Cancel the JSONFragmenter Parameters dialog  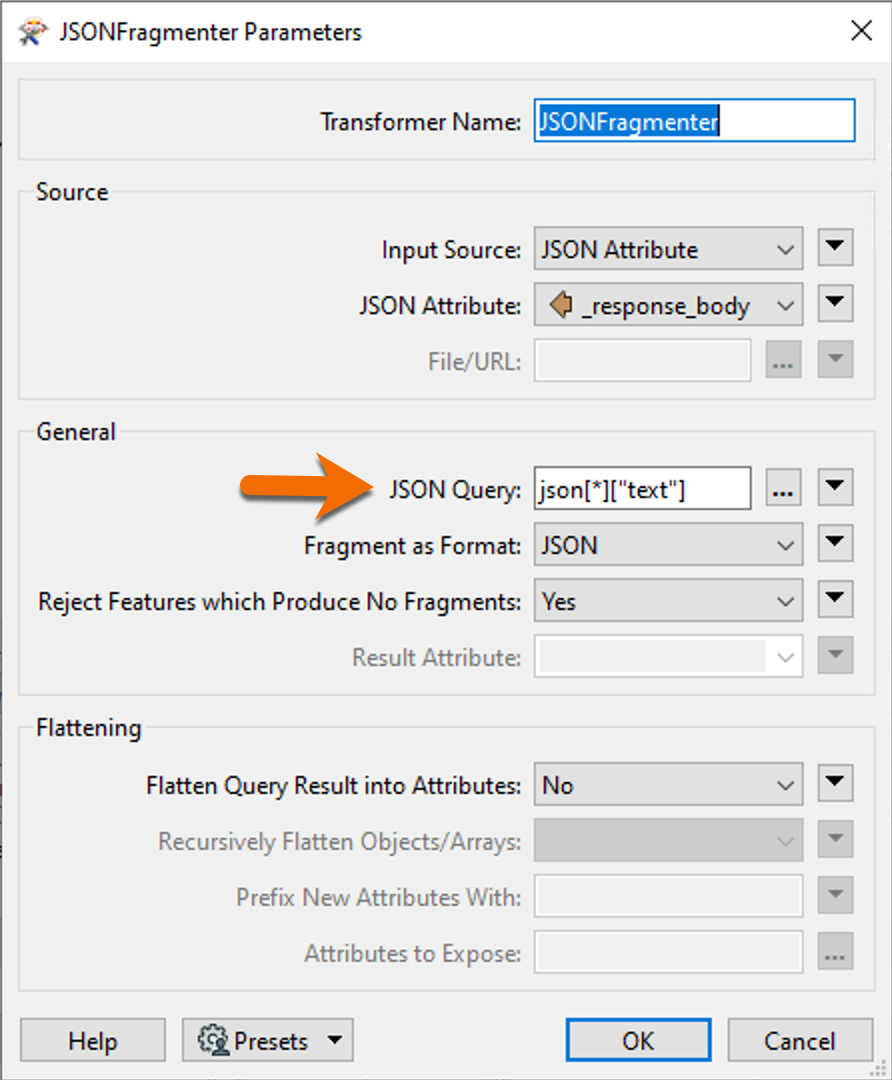pyautogui.click(x=800, y=1040)
